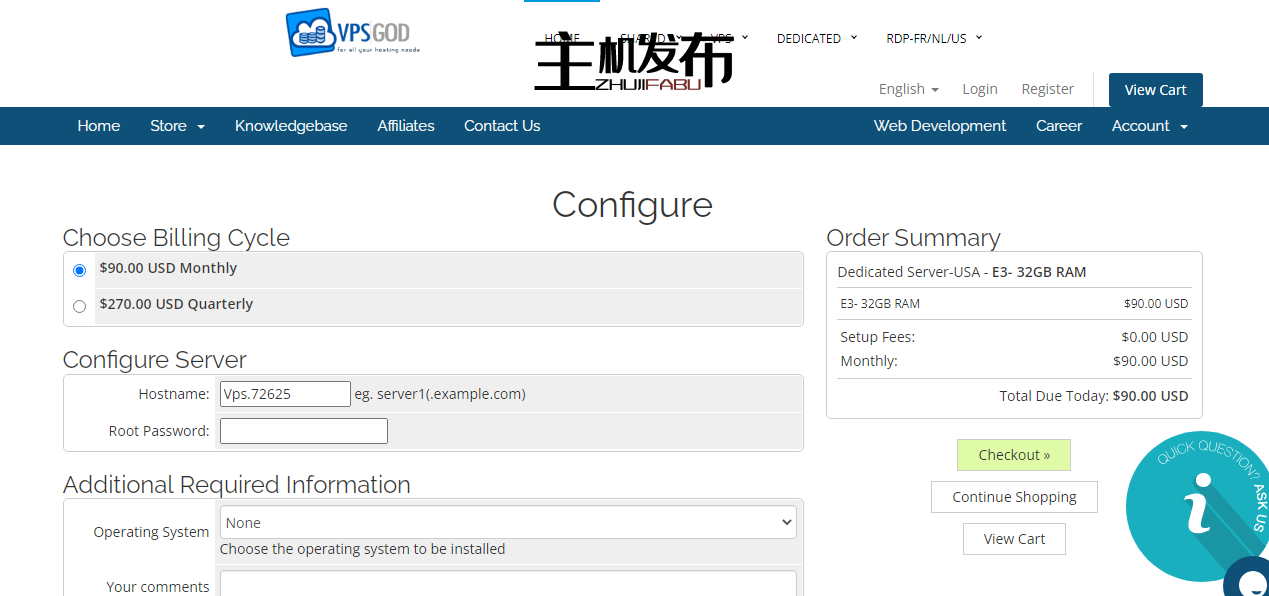This screenshot has width=1269, height=596.
Task: Click the Continue Shopping button
Action: (x=1014, y=497)
